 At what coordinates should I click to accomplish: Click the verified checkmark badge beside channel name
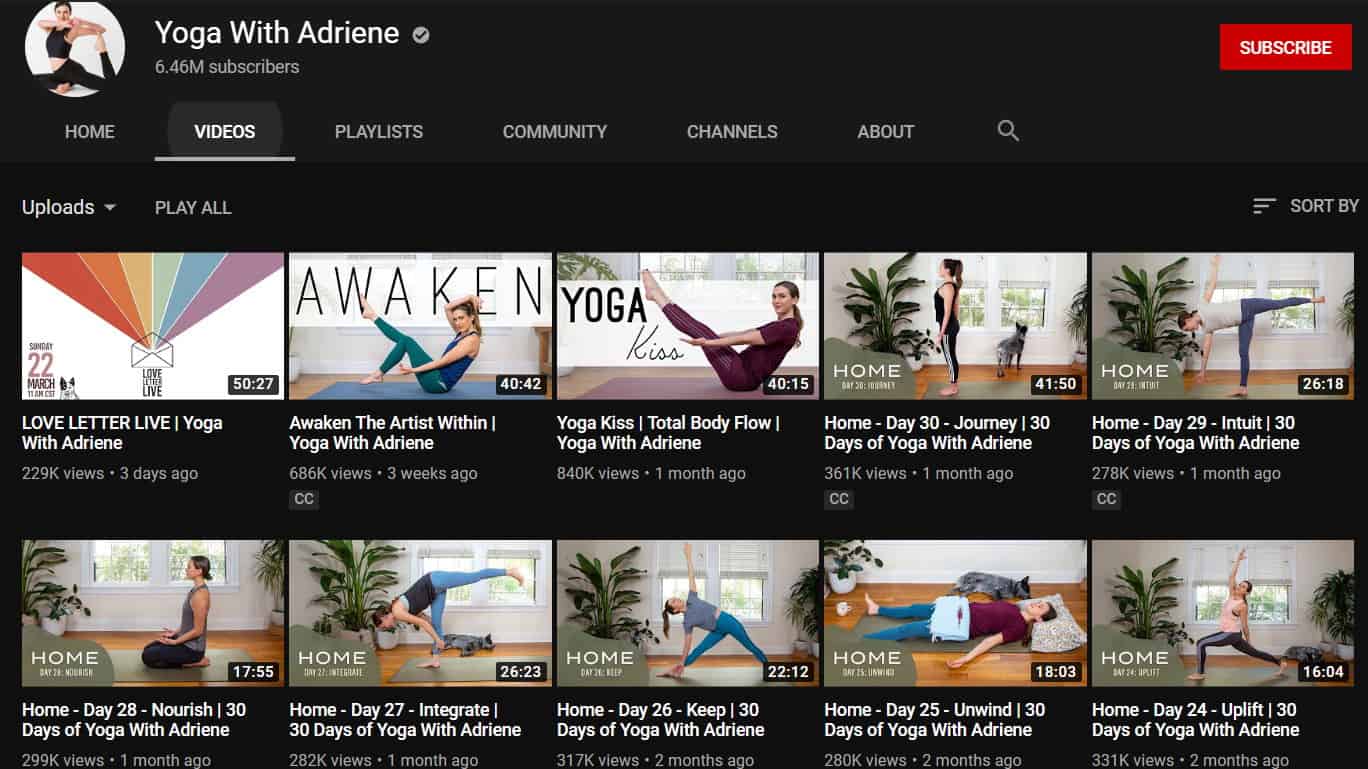421,35
